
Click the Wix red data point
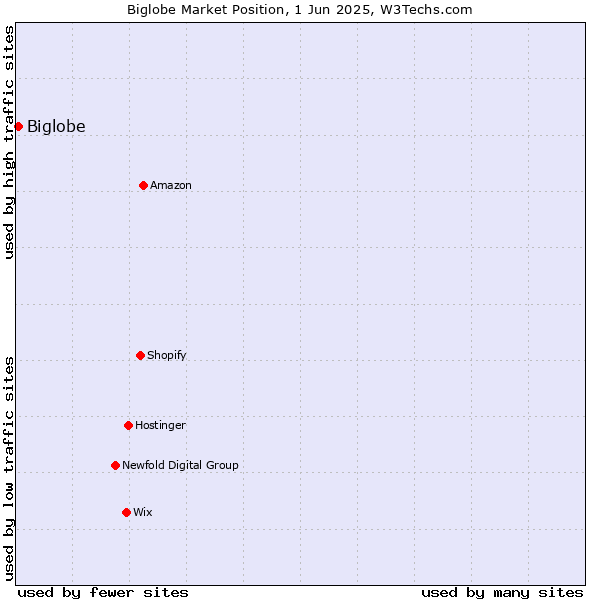[127, 513]
